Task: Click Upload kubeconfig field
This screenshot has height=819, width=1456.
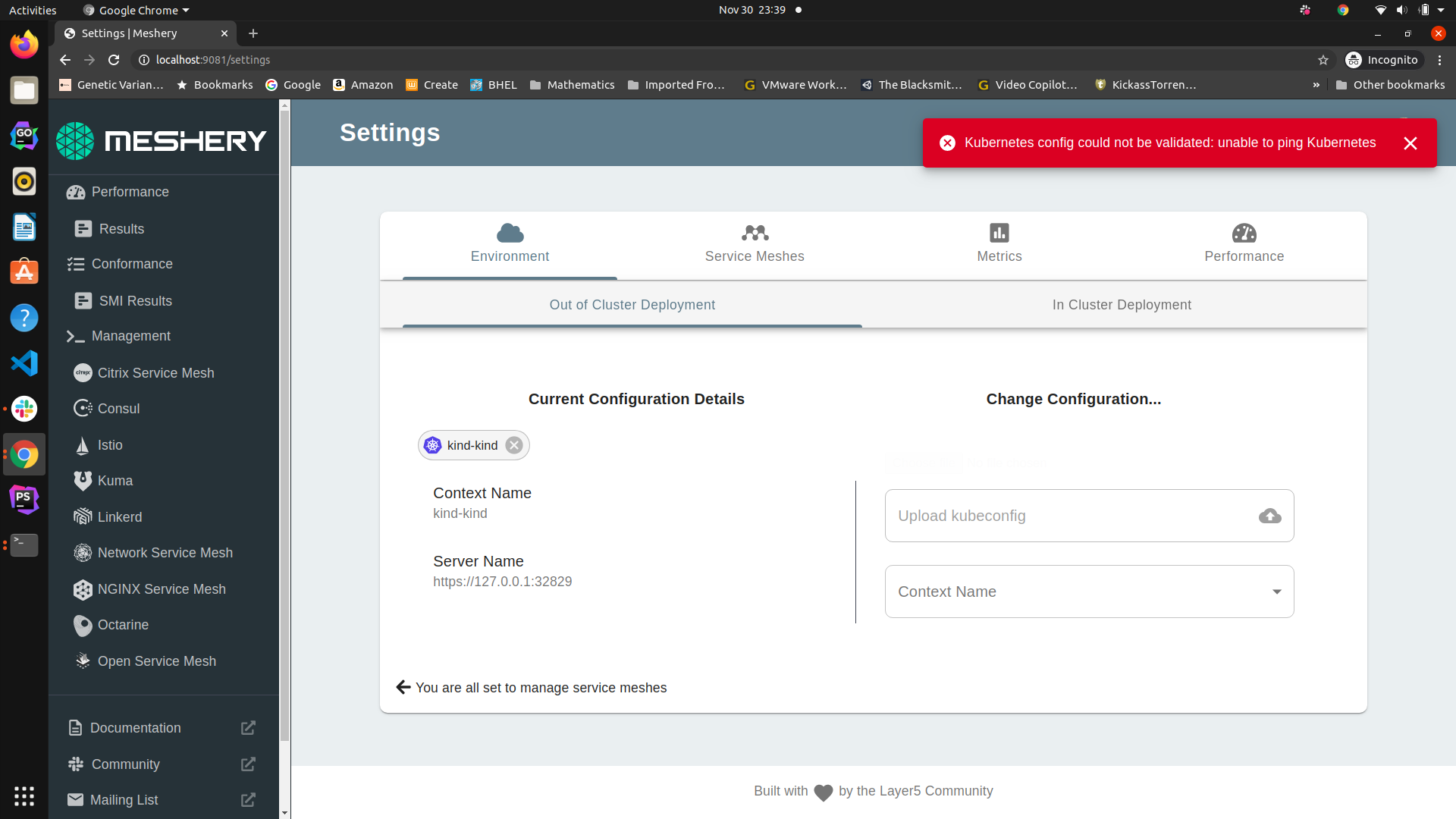Action: [x=1089, y=516]
